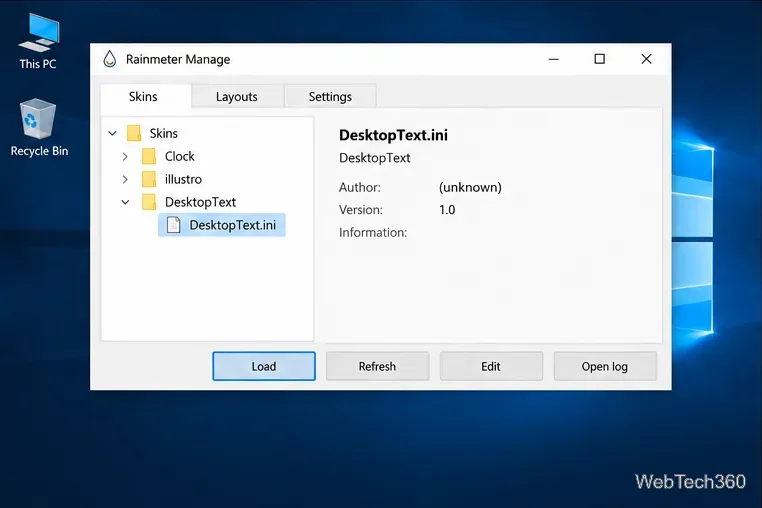Select the illustro tree entry
Image resolution: width=762 pixels, height=508 pixels.
[x=183, y=179]
